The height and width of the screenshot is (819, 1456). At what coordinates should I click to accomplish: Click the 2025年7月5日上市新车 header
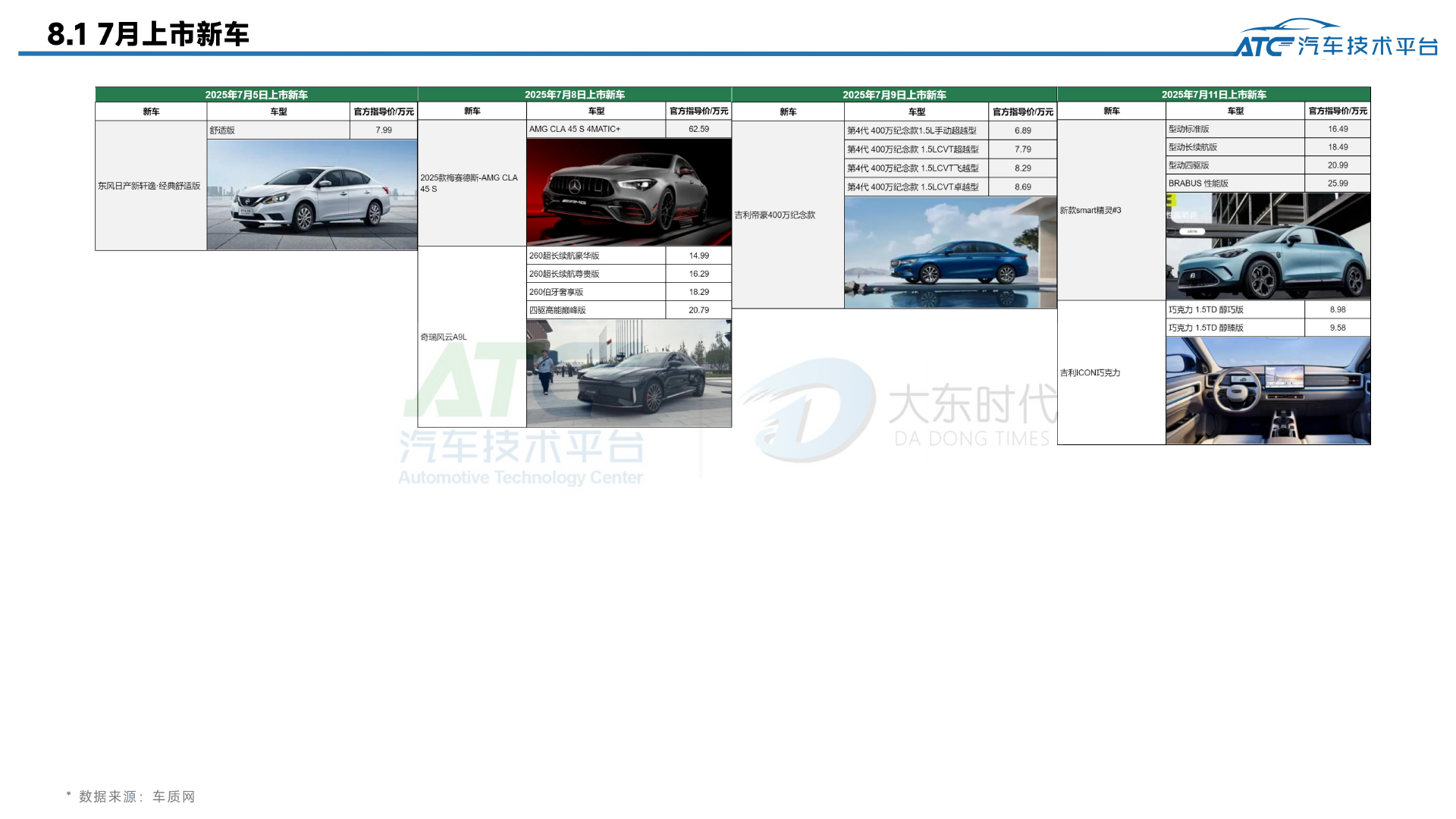pos(256,95)
